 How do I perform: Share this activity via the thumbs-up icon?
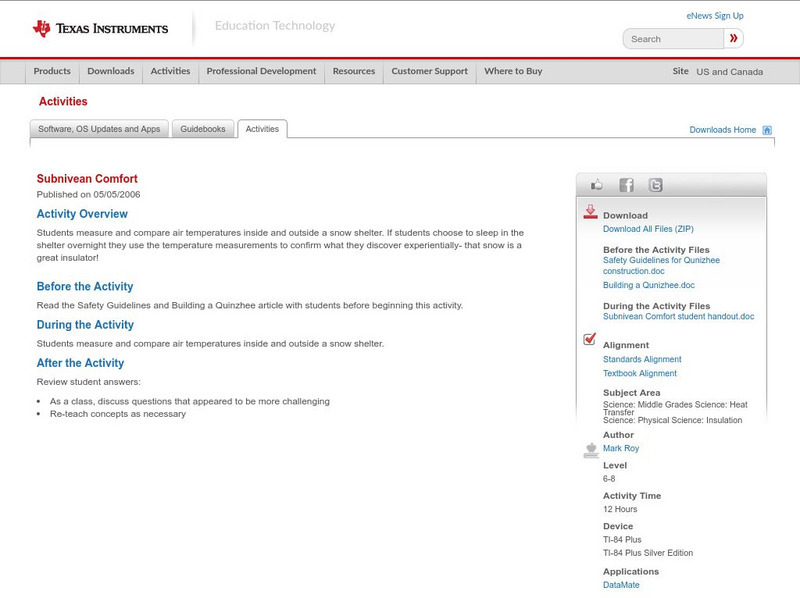click(597, 184)
